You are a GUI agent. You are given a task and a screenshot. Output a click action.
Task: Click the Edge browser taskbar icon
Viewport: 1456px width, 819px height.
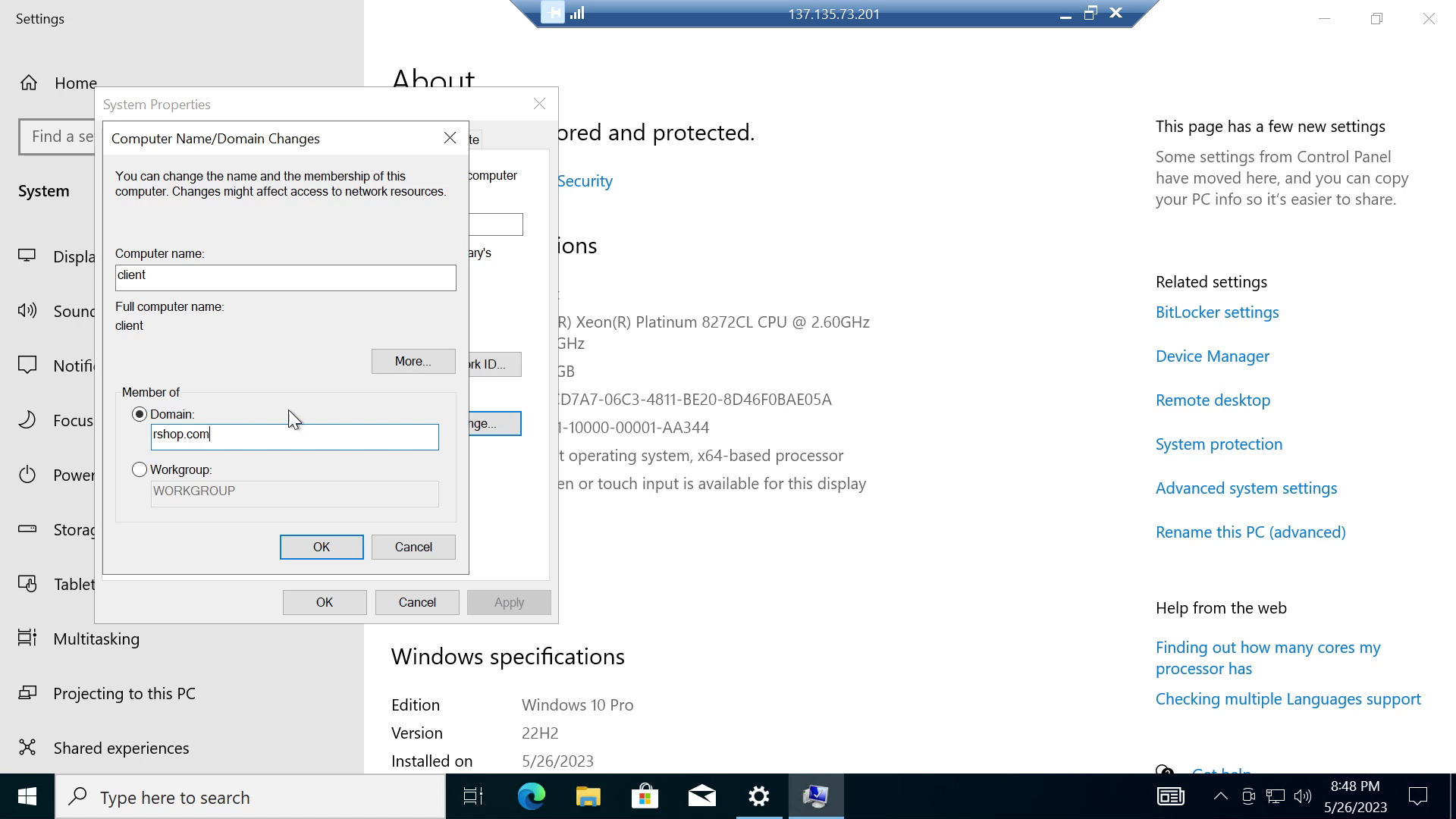click(533, 797)
